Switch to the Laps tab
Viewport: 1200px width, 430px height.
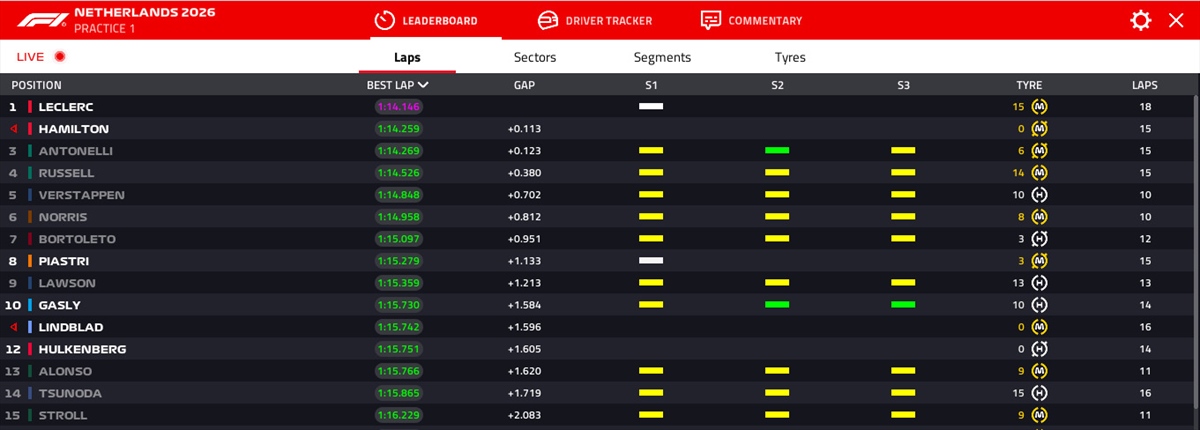[407, 57]
